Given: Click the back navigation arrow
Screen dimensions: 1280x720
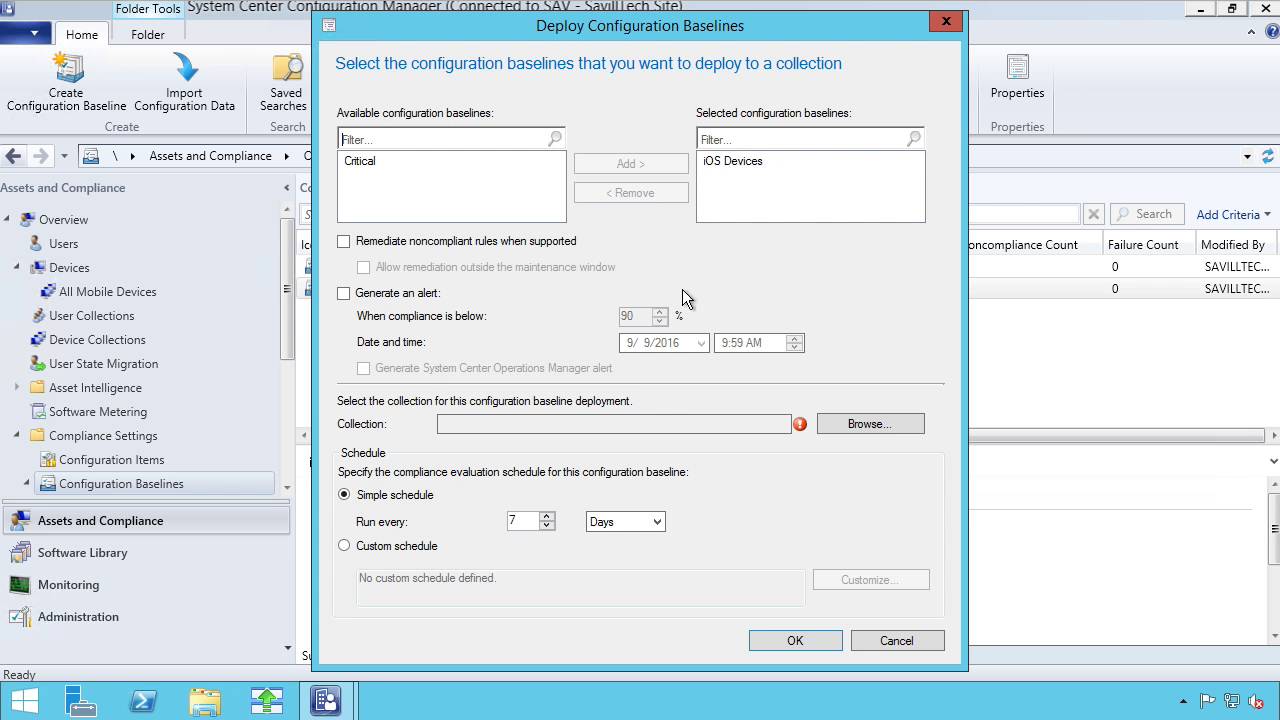Looking at the screenshot, I should tap(13, 156).
